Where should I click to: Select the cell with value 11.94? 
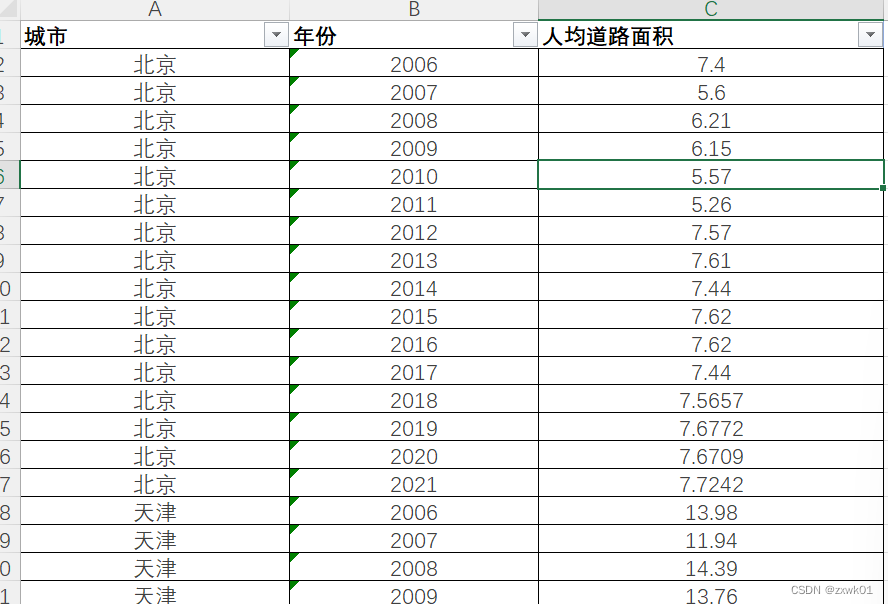(711, 539)
